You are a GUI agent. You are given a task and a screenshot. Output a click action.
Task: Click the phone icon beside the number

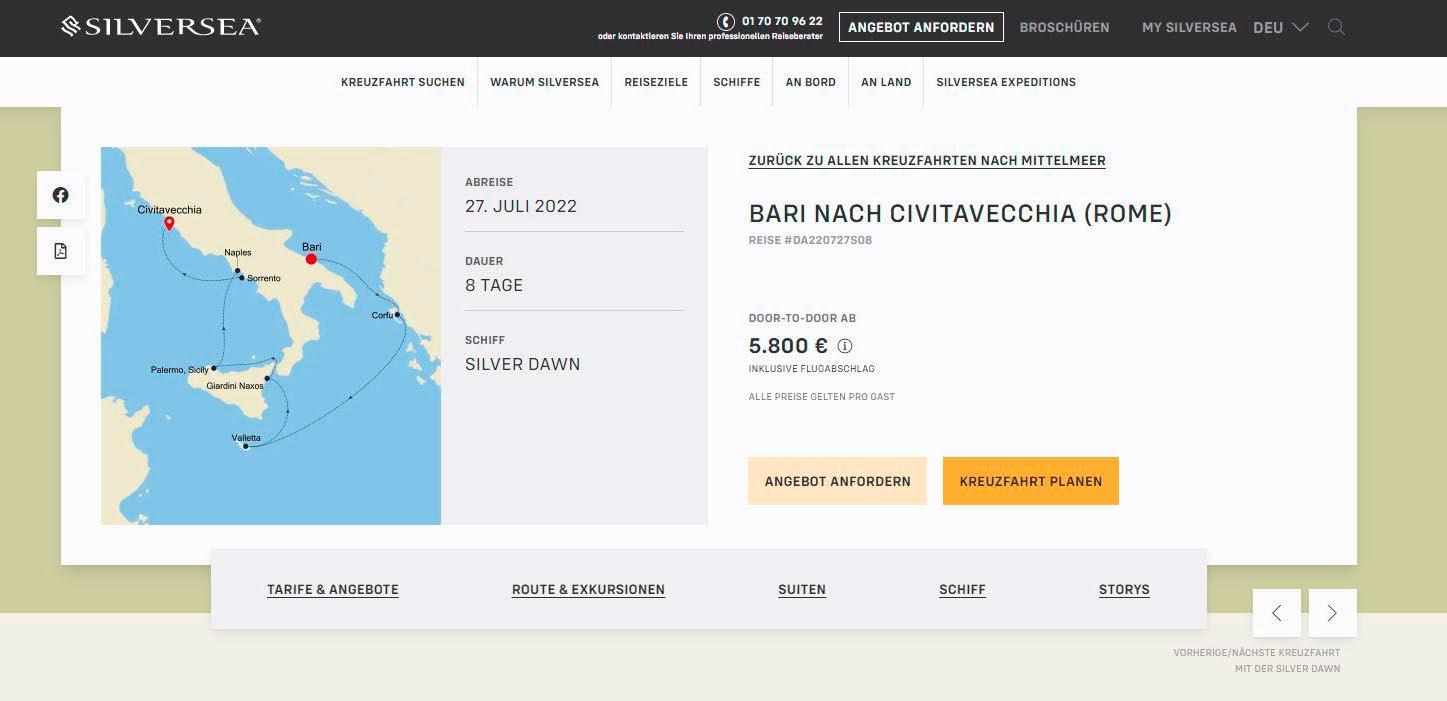coord(726,21)
